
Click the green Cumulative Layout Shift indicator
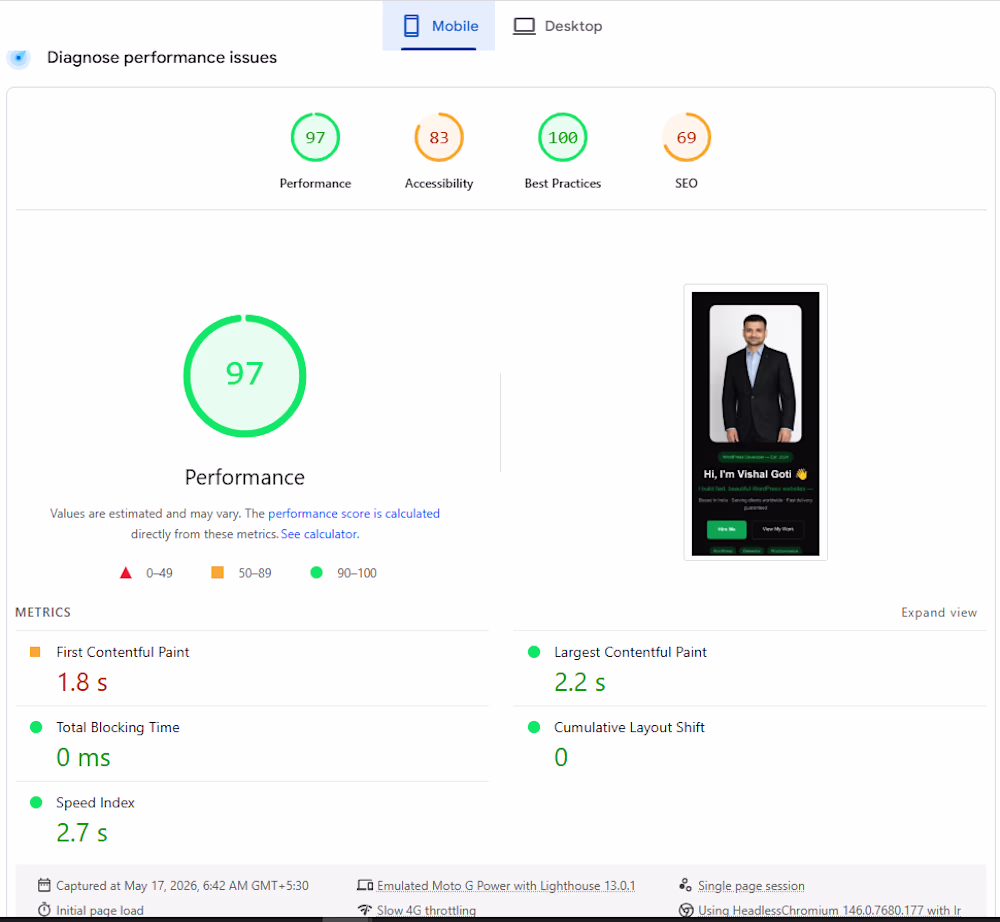[x=534, y=727]
